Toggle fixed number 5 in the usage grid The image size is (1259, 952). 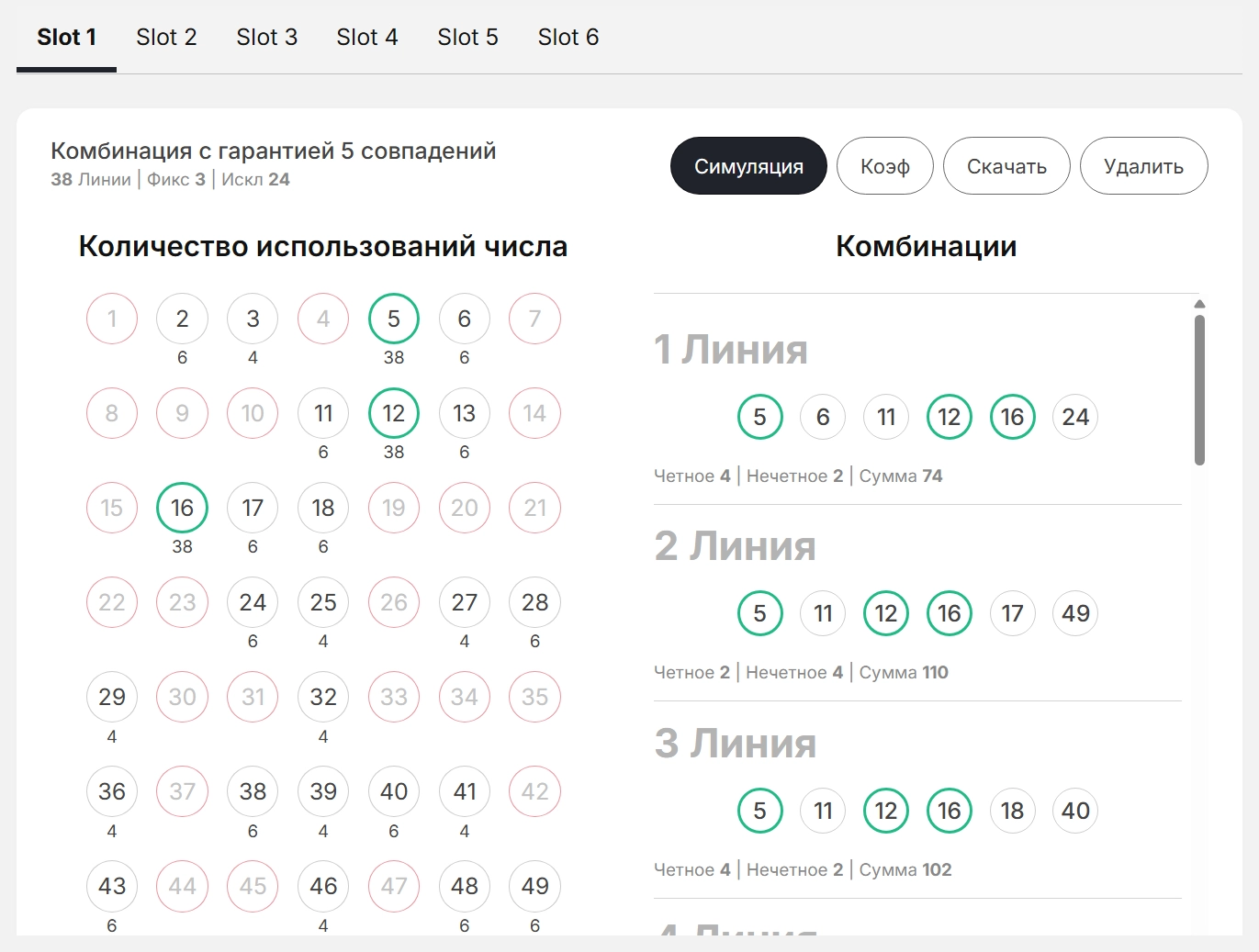pyautogui.click(x=393, y=319)
